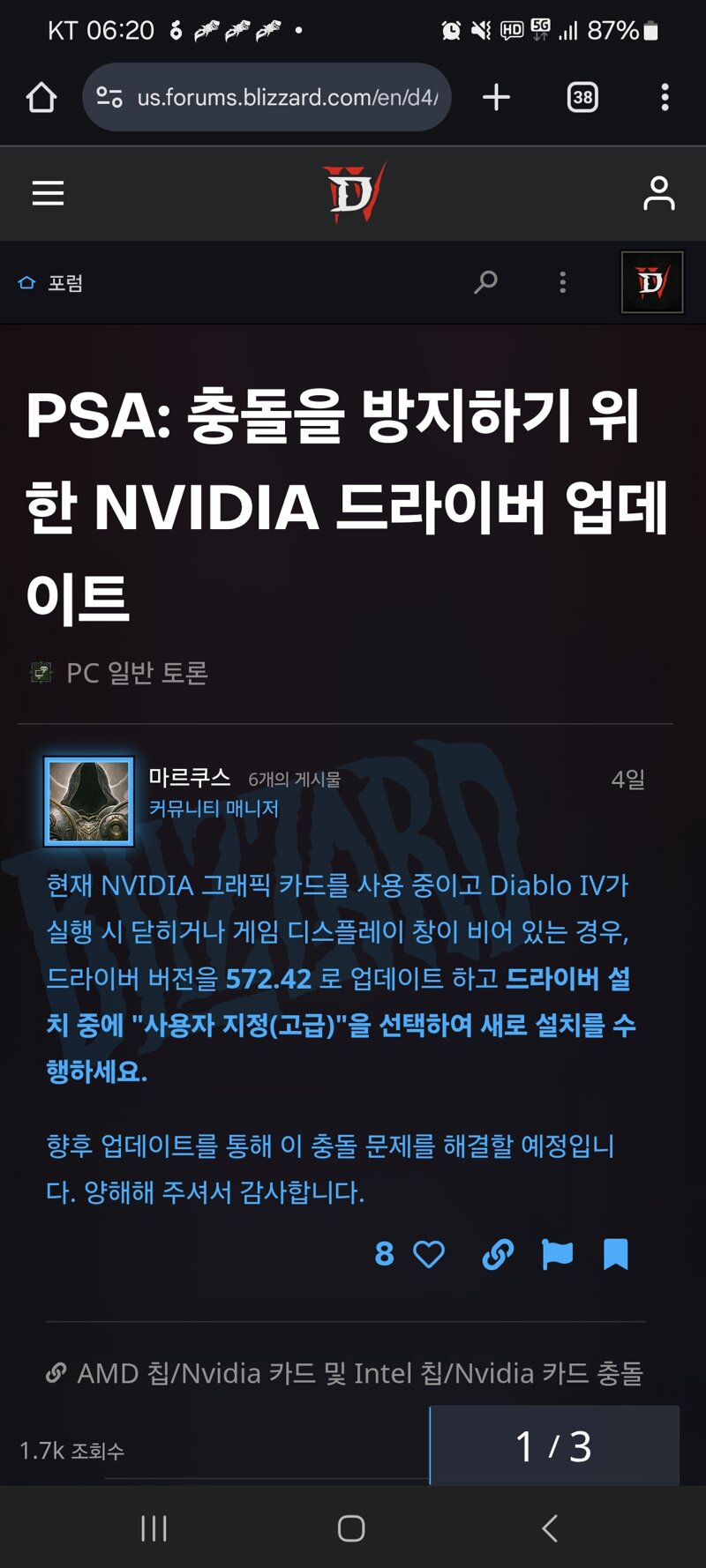Open the forum hamburger menu
Viewport: 706px width, 1568px height.
pos(49,193)
